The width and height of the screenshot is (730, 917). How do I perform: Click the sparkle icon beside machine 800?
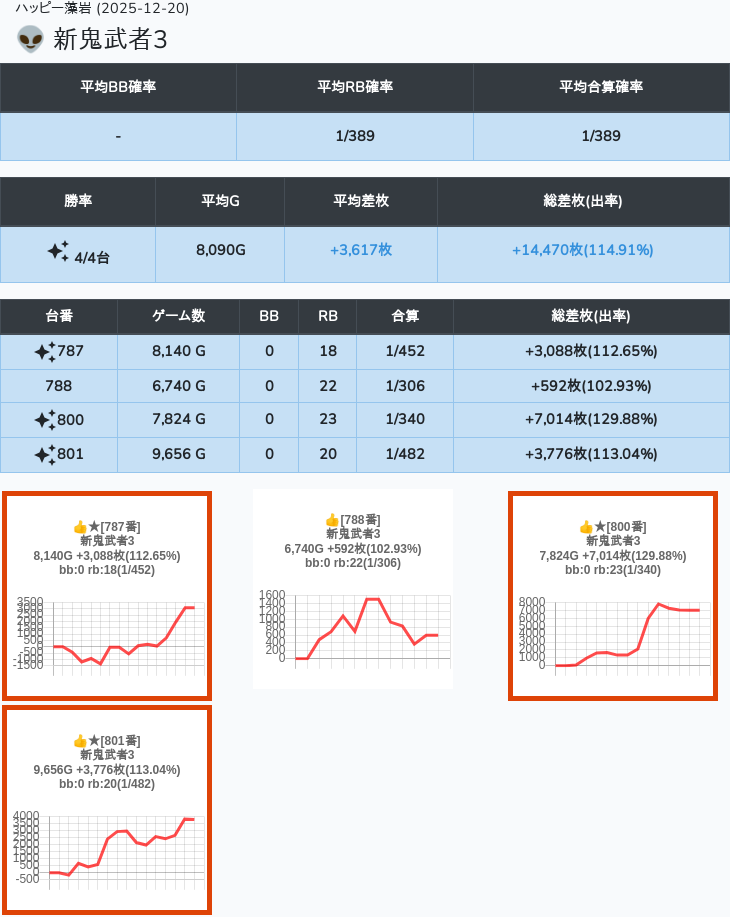pyautogui.click(x=45, y=420)
